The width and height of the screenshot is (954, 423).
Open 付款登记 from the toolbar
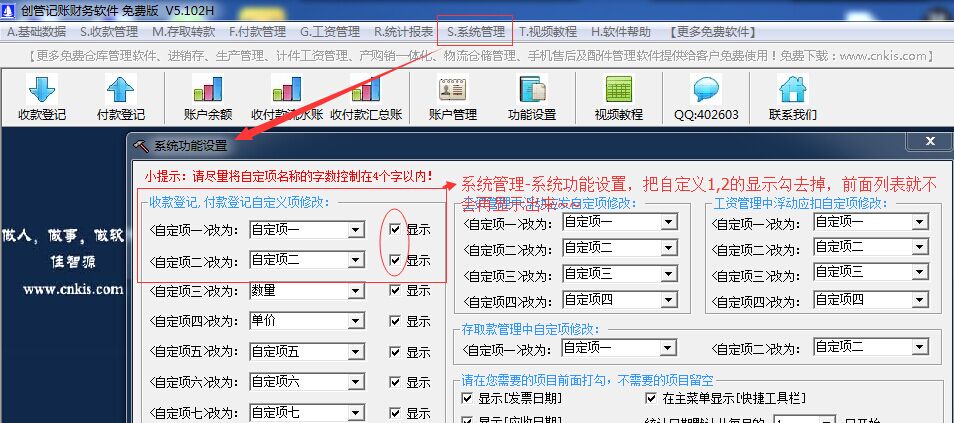120,97
